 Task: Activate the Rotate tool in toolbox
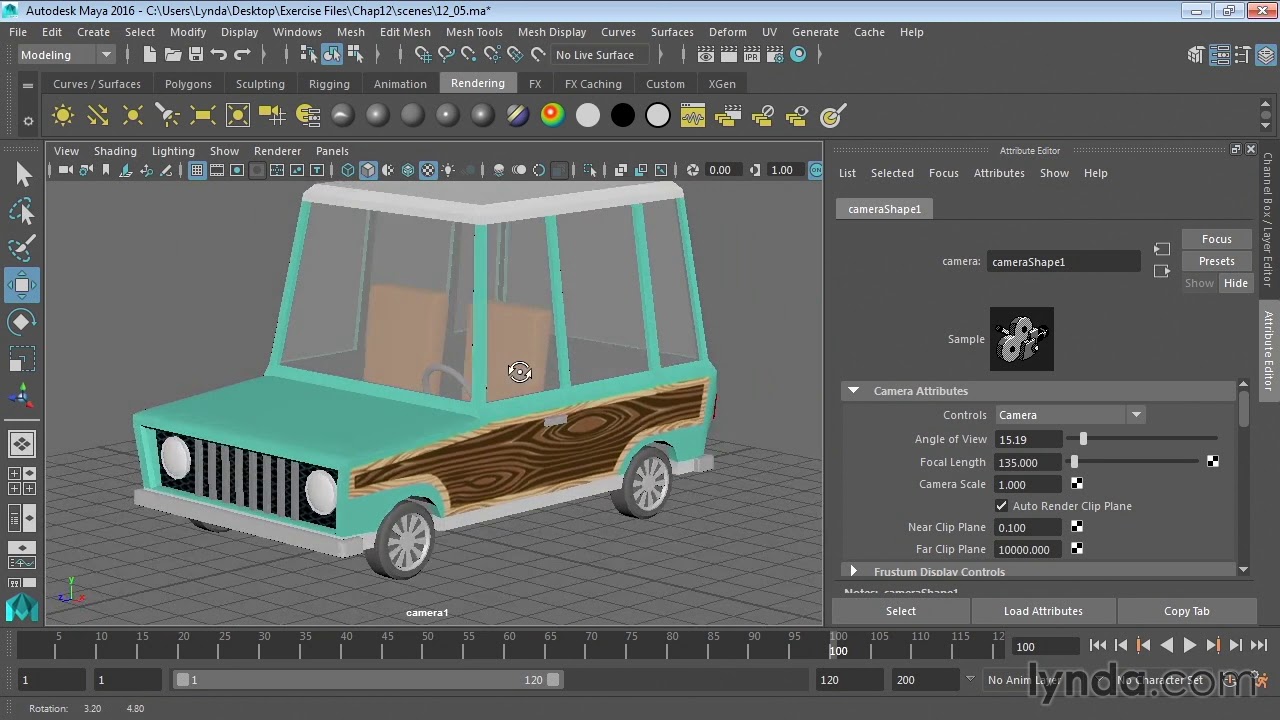[x=22, y=322]
